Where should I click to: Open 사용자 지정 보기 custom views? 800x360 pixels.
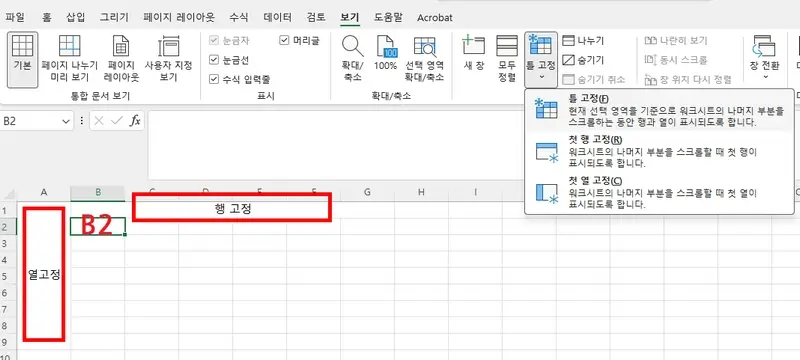coord(168,60)
